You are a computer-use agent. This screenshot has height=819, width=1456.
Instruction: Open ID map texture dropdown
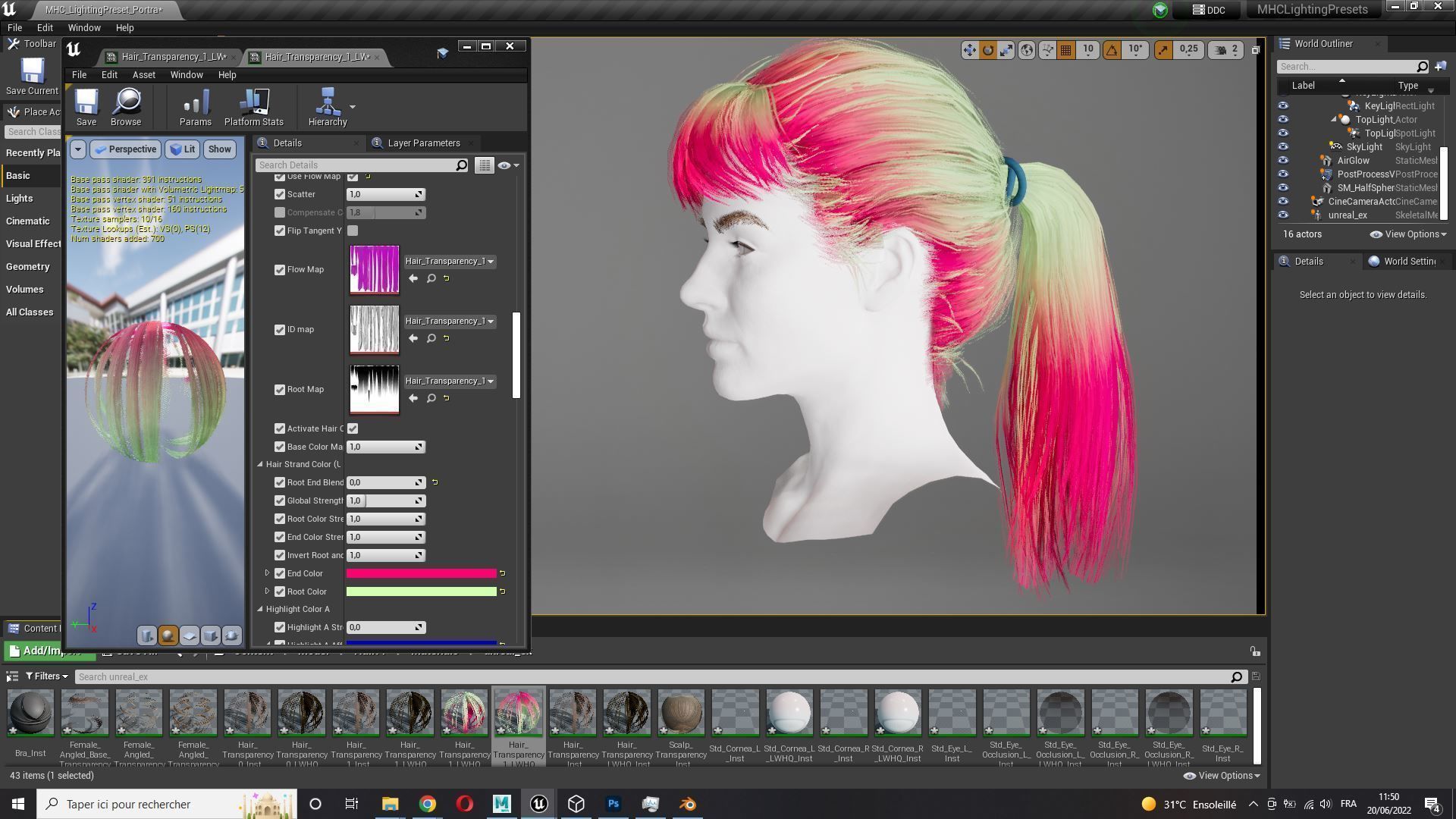(450, 322)
